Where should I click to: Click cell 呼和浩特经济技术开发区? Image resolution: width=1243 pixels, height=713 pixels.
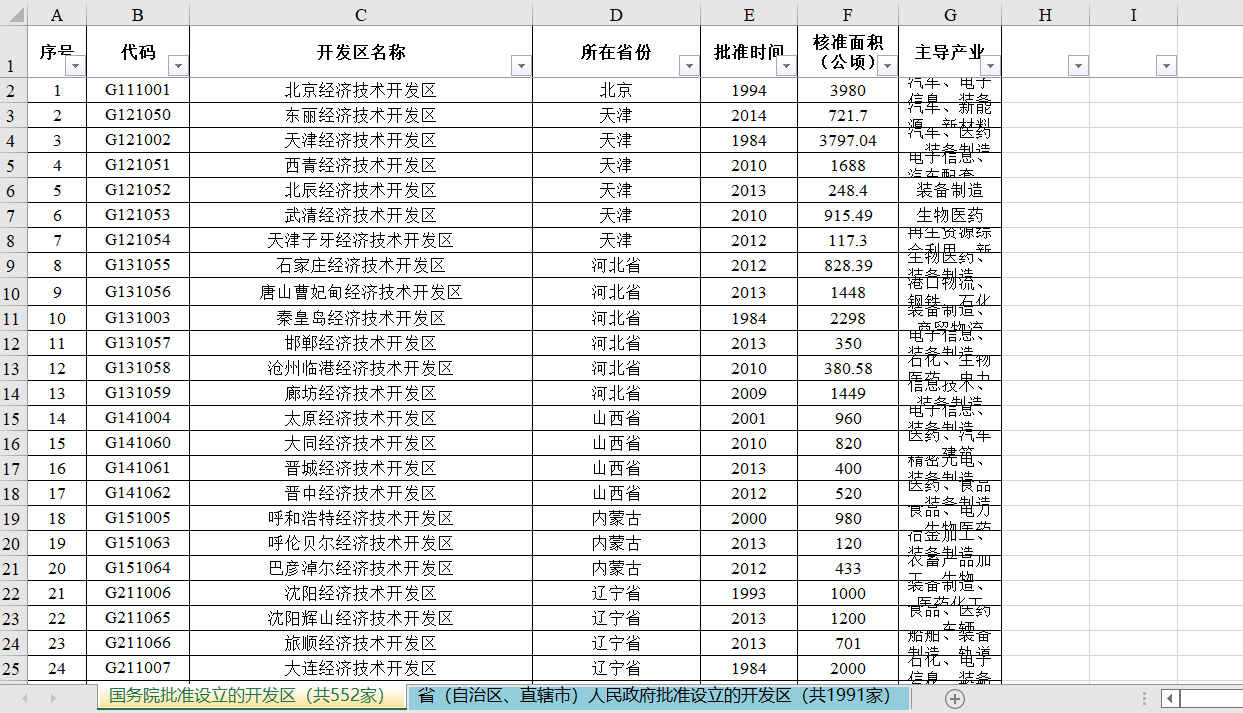point(361,518)
